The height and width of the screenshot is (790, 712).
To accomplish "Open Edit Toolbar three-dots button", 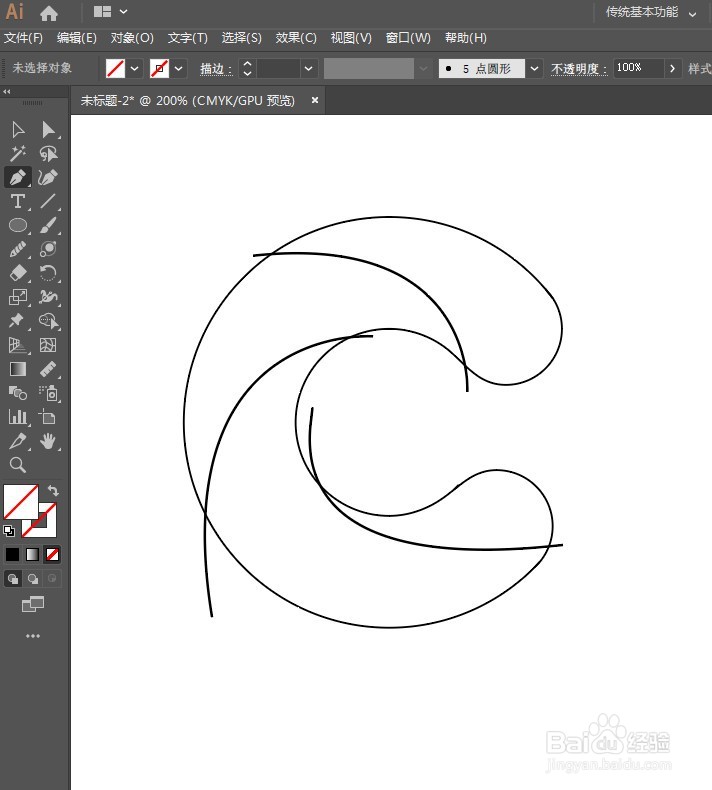I will (33, 636).
